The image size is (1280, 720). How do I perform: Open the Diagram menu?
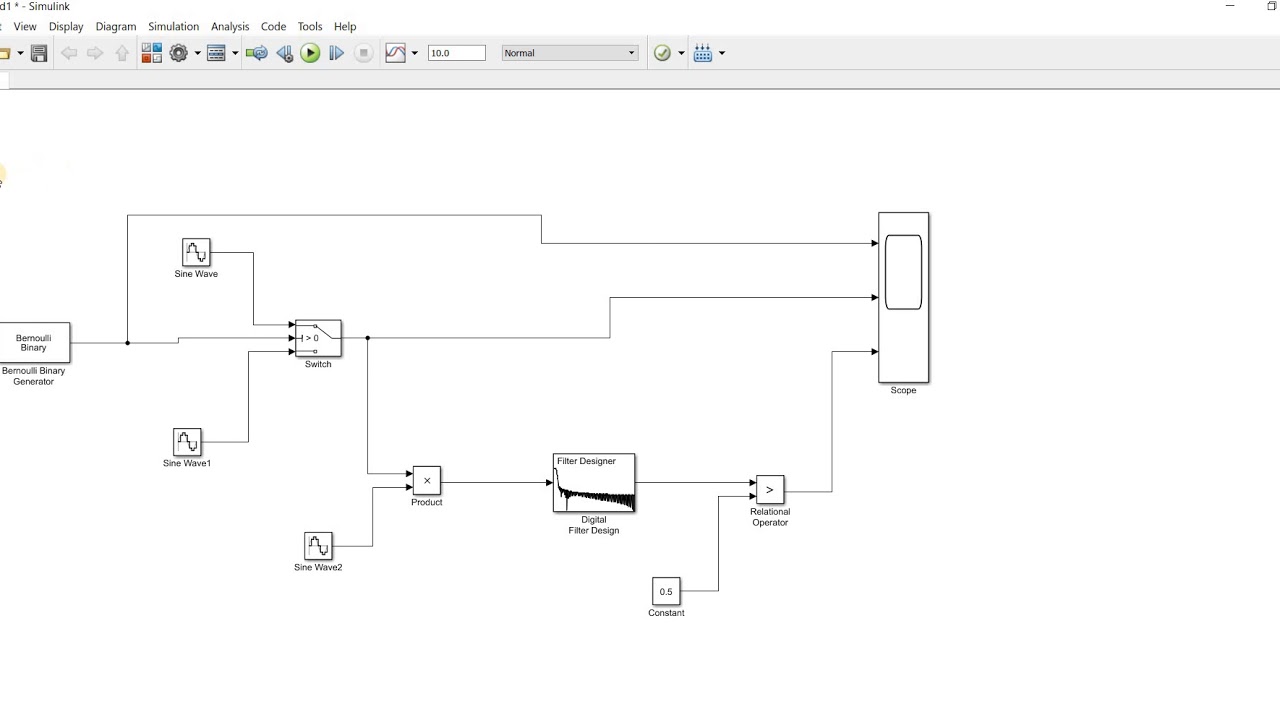[x=116, y=26]
